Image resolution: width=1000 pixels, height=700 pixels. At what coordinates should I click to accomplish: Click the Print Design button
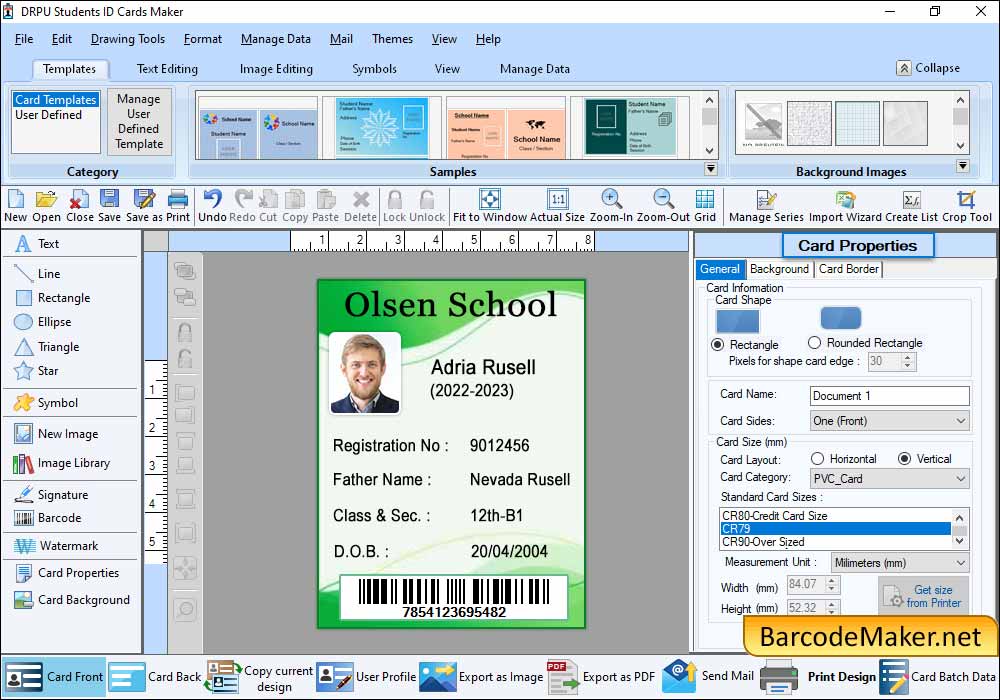tap(819, 676)
